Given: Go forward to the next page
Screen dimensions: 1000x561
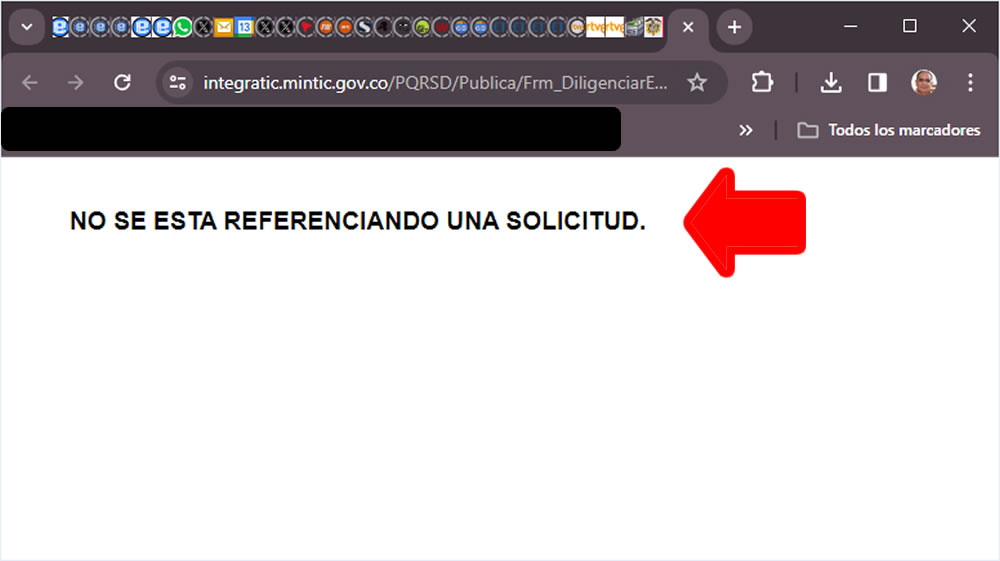Looking at the screenshot, I should (75, 82).
